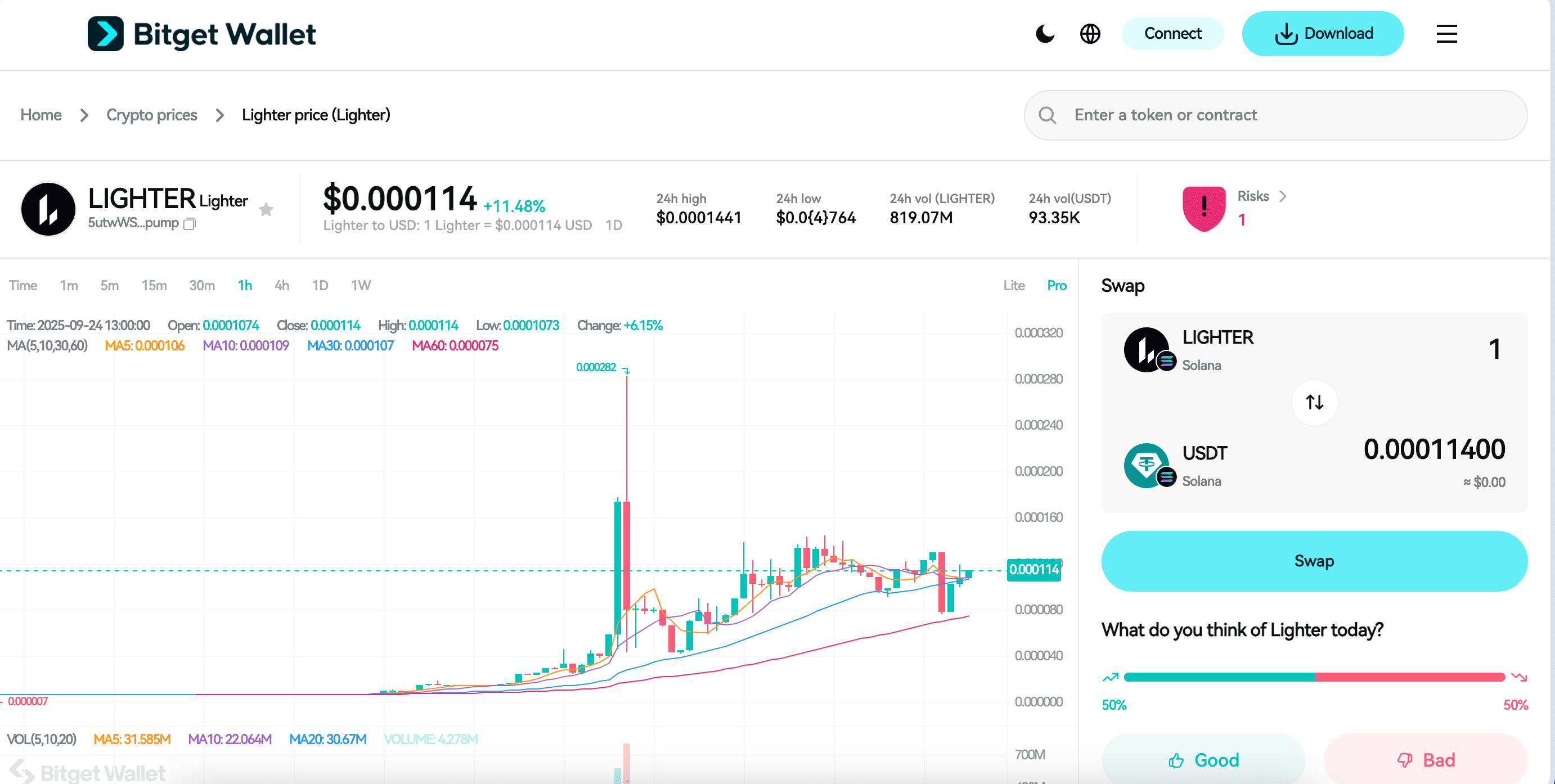
Task: Click the Connect button
Action: [1172, 34]
